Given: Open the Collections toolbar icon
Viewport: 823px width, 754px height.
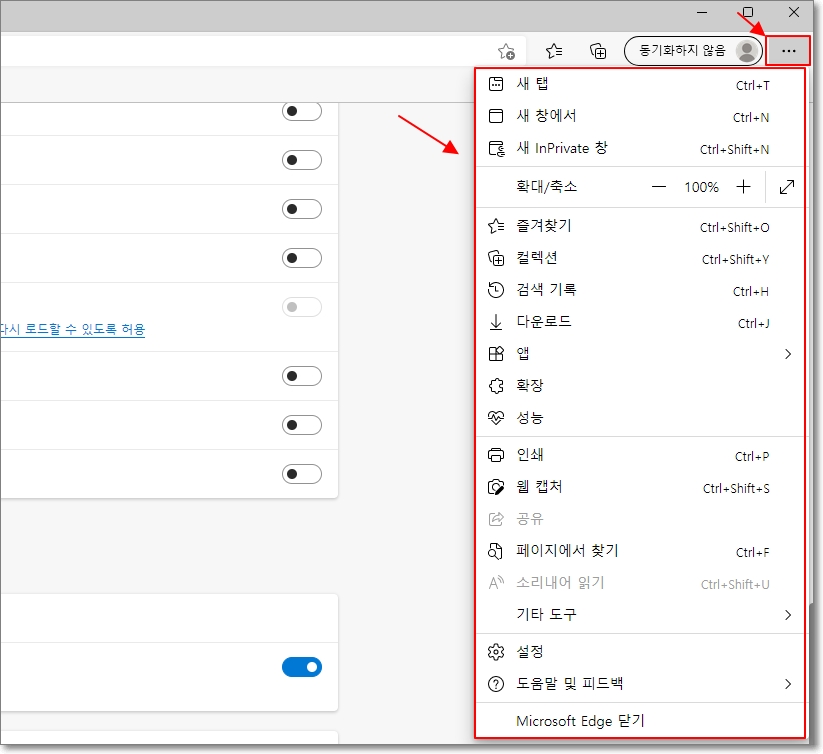Looking at the screenshot, I should 598,51.
